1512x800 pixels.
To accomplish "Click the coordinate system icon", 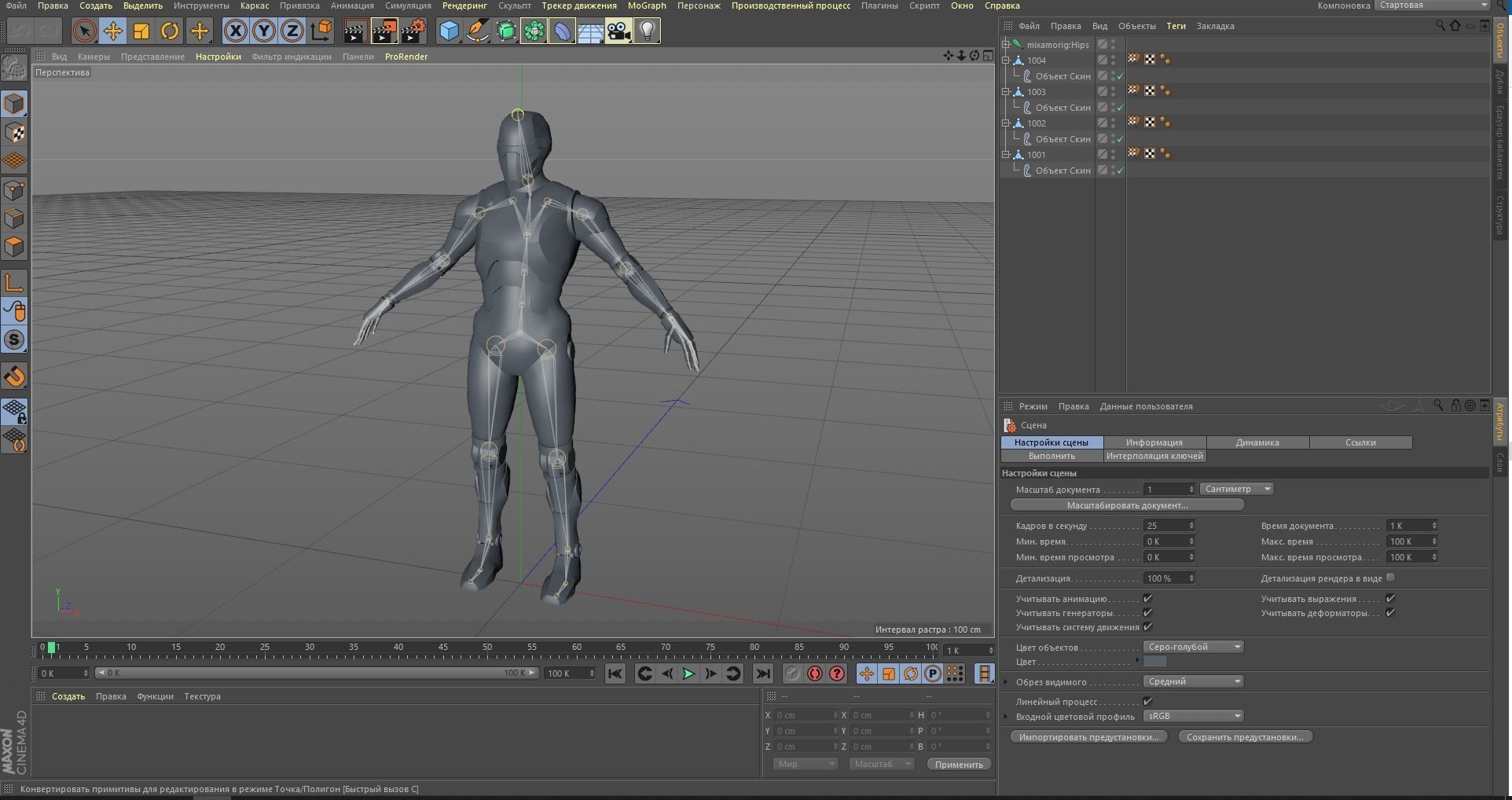I will (321, 31).
